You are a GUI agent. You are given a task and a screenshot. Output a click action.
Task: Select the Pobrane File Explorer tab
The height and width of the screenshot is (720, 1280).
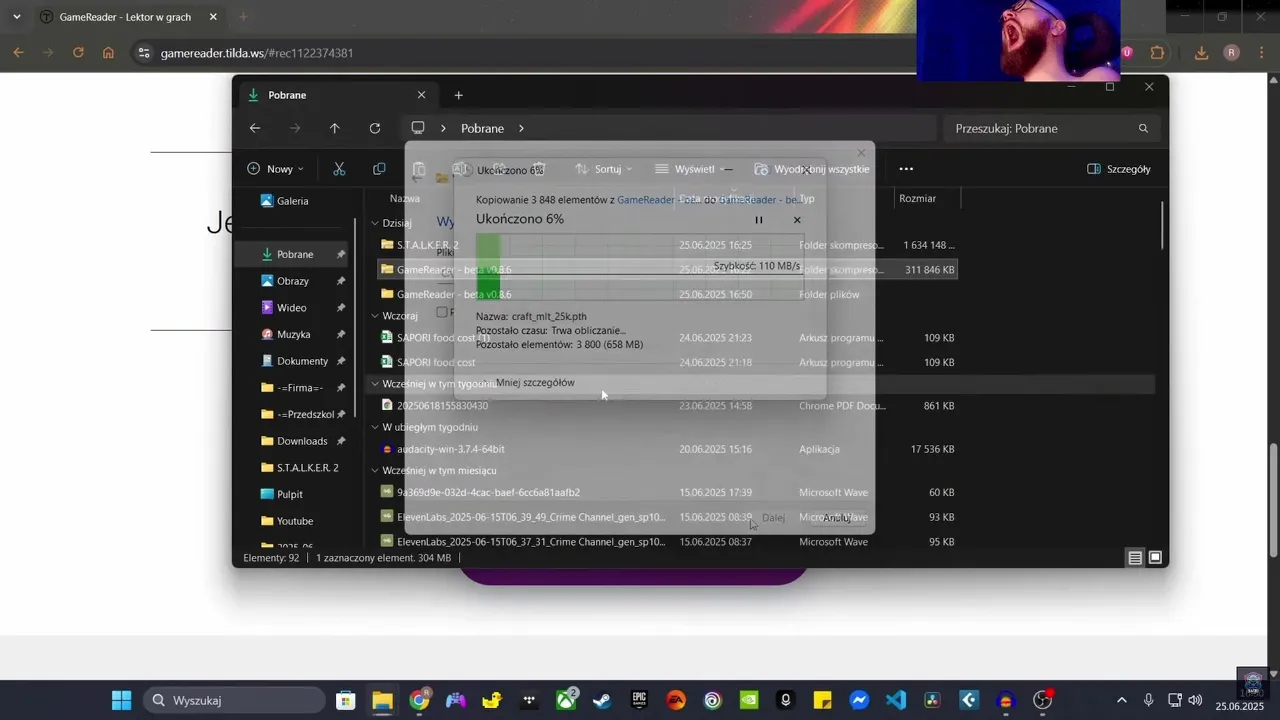[337, 95]
